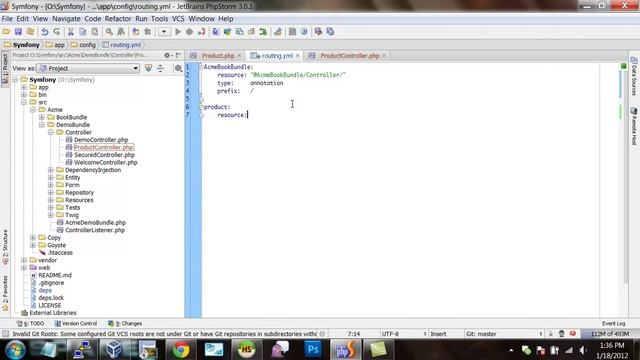Collapse the src folder in project tree
Screen dimensions: 640x360
tap(24, 102)
